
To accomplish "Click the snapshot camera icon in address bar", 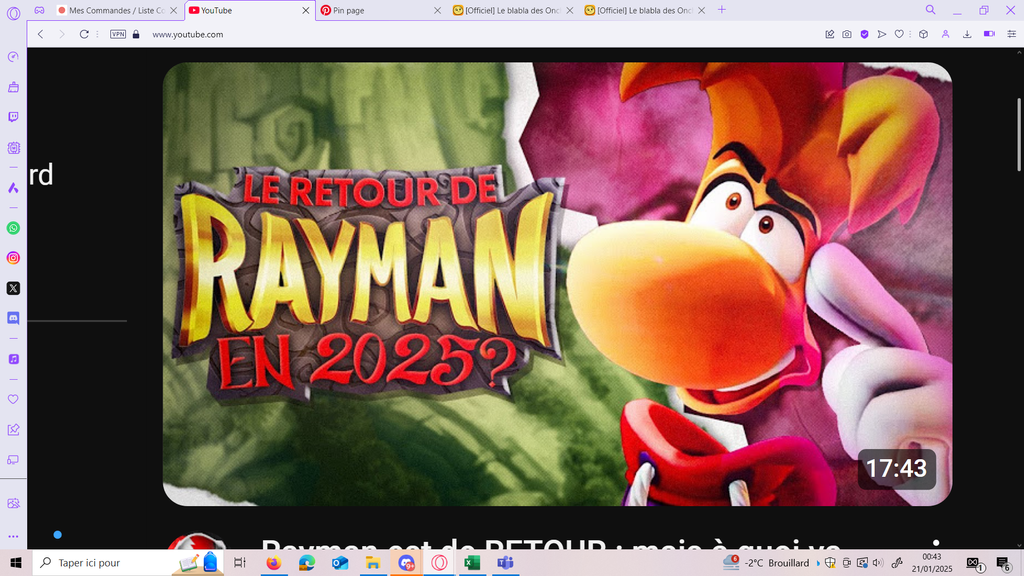I will (x=847, y=34).
